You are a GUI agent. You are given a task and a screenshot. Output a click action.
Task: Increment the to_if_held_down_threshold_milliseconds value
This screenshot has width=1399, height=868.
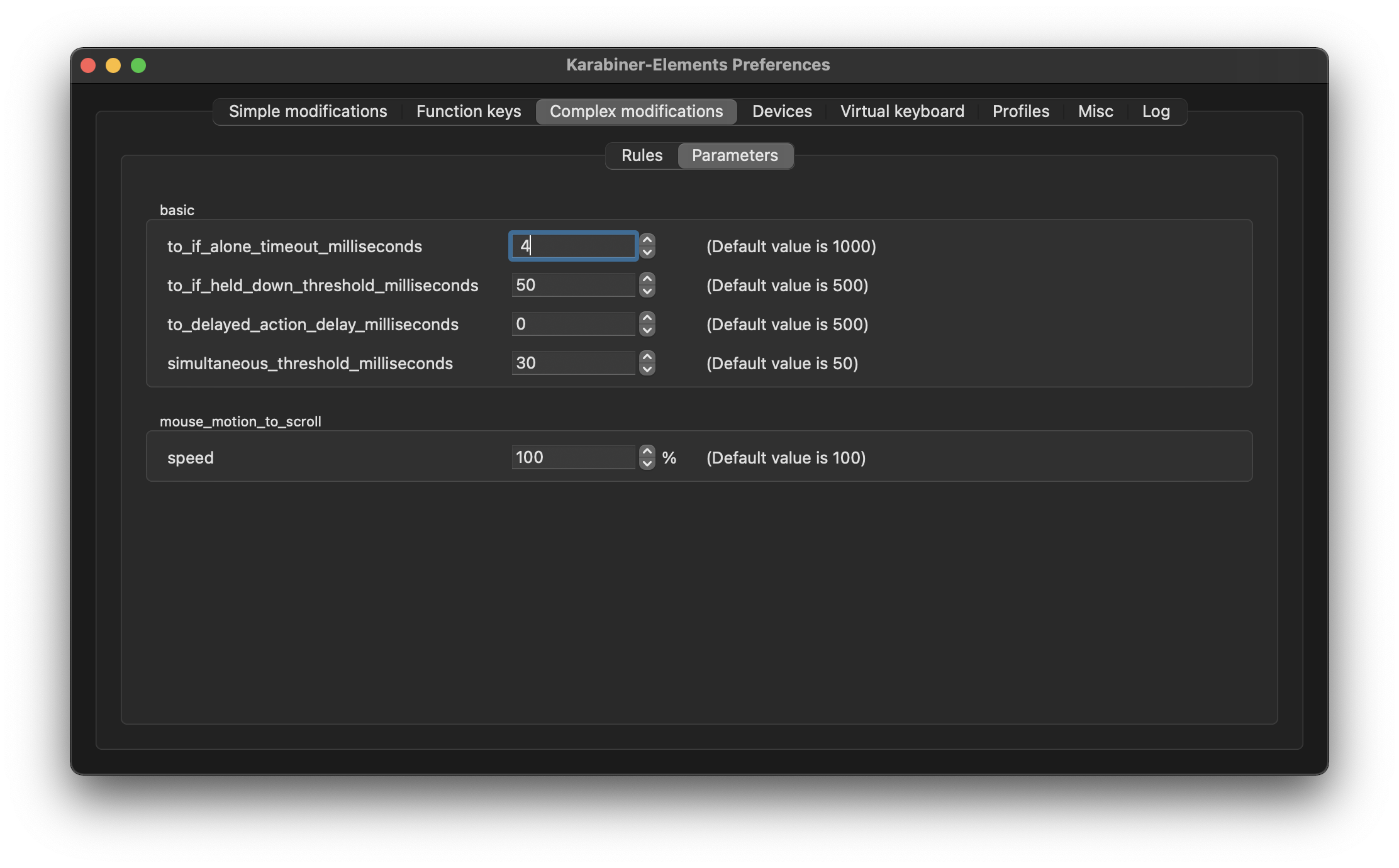[648, 279]
